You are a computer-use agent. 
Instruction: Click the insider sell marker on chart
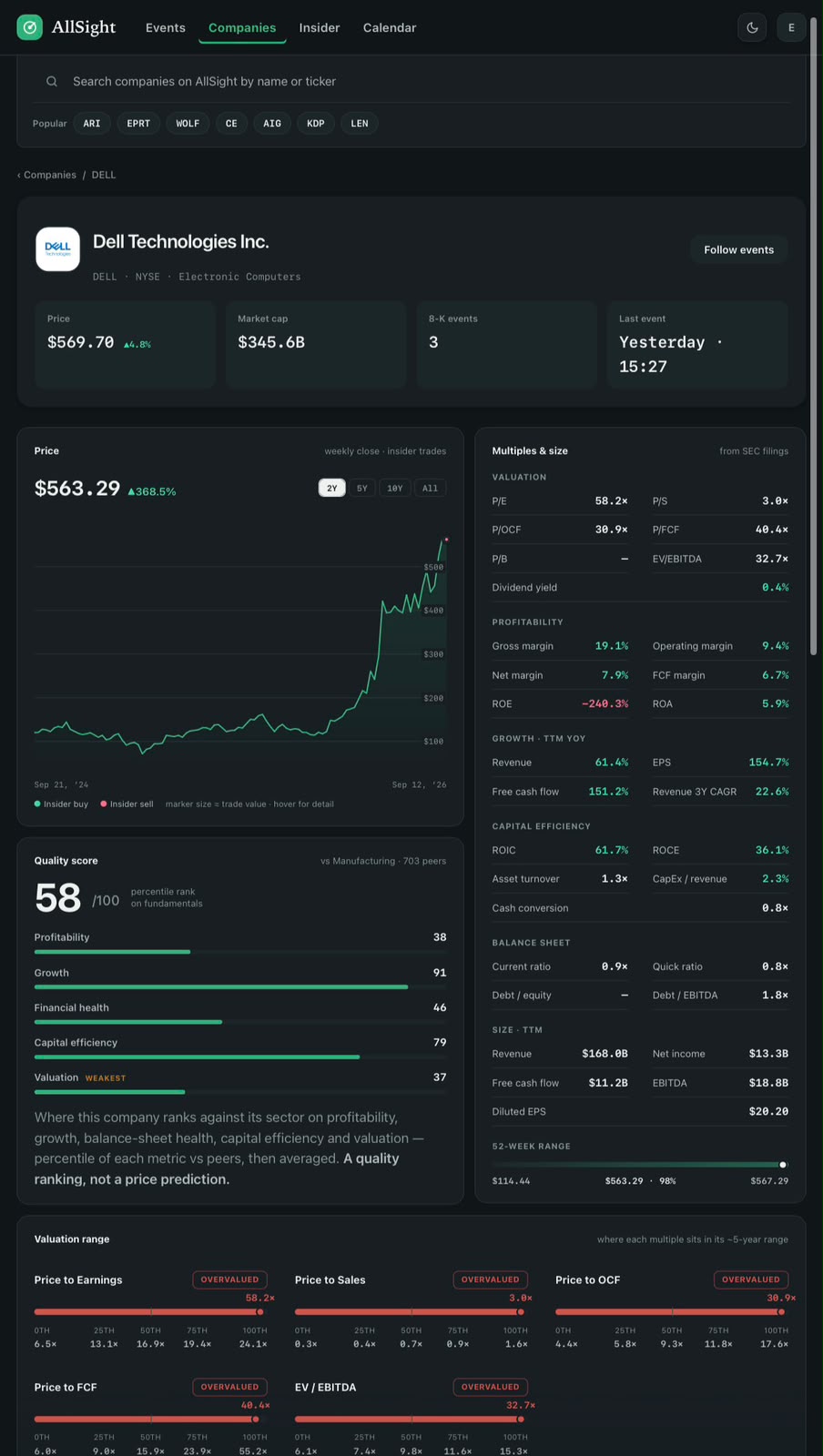tap(446, 540)
